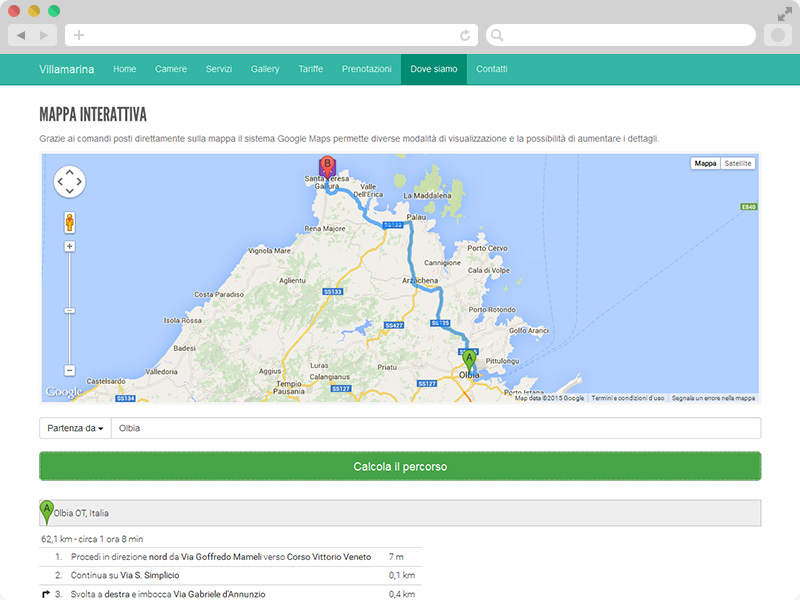Click the Mappa Interattiva heading
The width and height of the screenshot is (800, 600).
tap(93, 114)
